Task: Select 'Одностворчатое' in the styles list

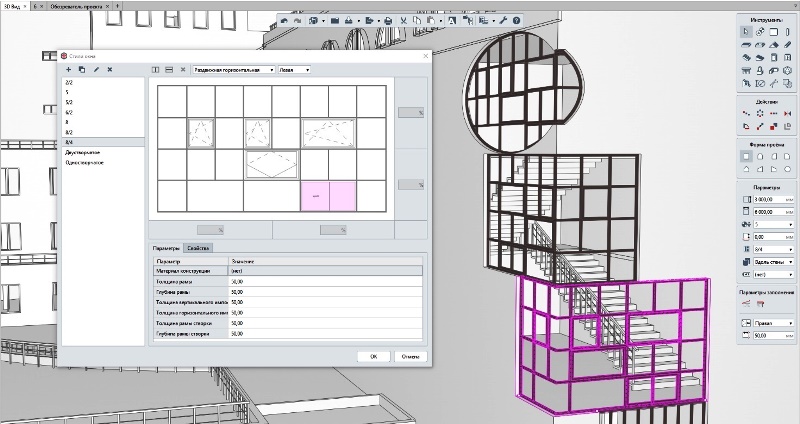Action: click(x=103, y=163)
